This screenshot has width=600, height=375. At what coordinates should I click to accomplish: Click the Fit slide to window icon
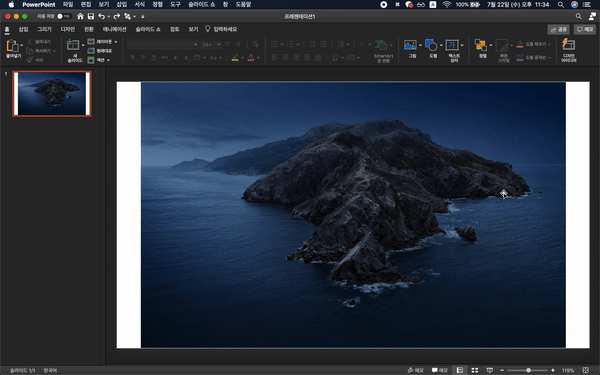tap(585, 370)
